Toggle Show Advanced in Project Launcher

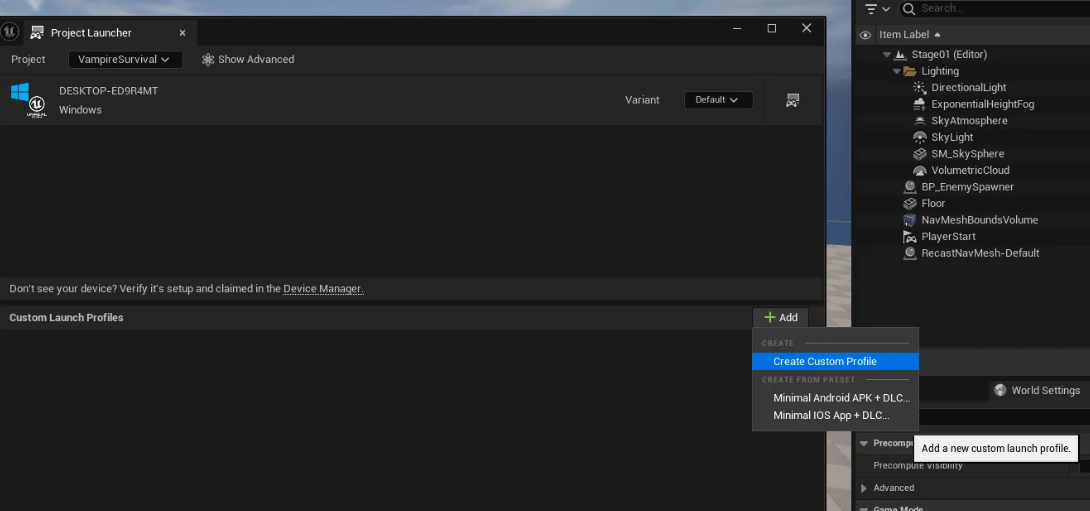(x=248, y=60)
